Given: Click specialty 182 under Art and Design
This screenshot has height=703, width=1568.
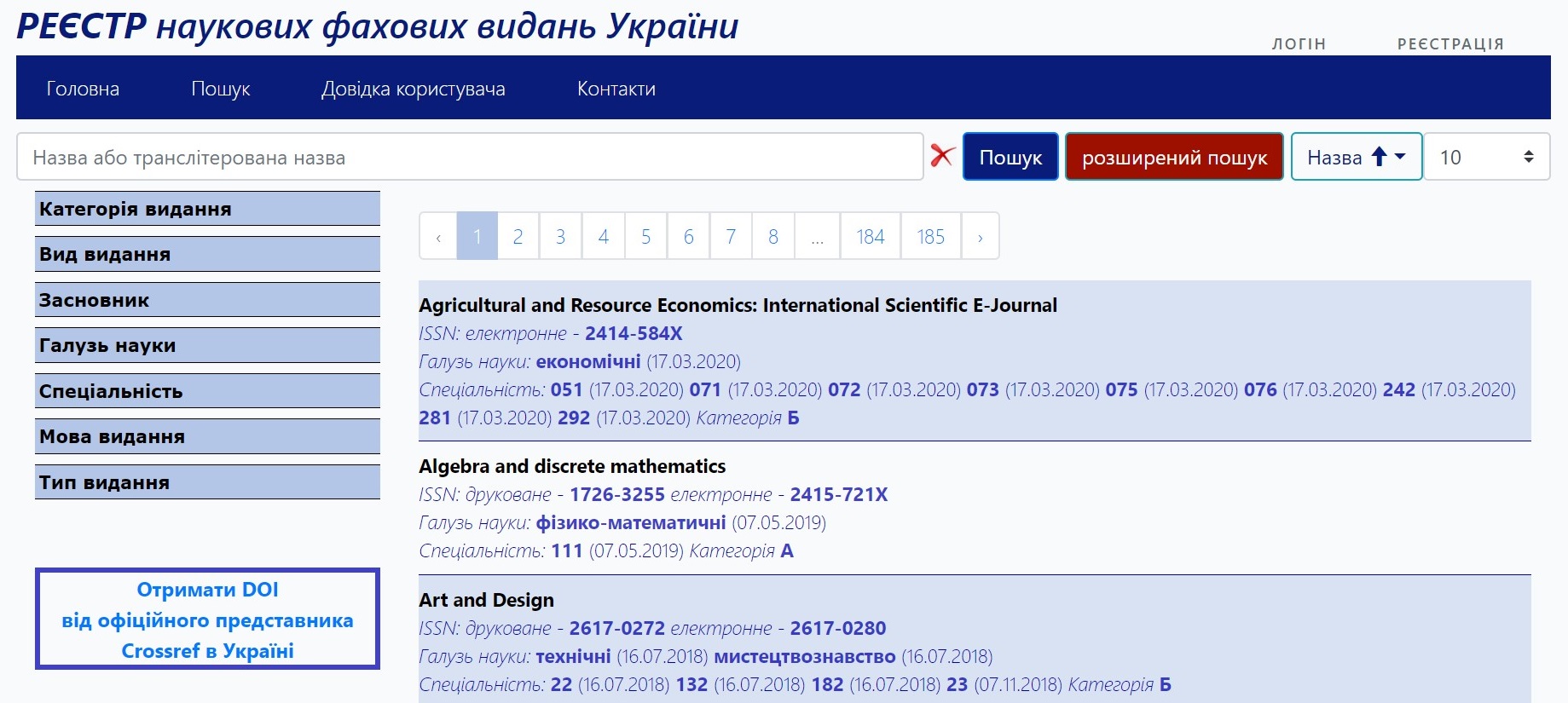Looking at the screenshot, I should coord(828,684).
